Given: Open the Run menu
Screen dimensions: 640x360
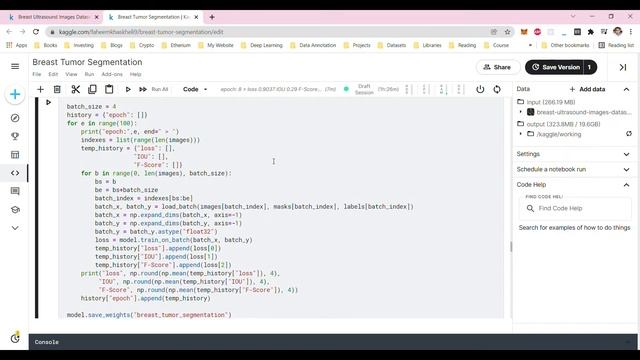Looking at the screenshot, I should pos(89,74).
